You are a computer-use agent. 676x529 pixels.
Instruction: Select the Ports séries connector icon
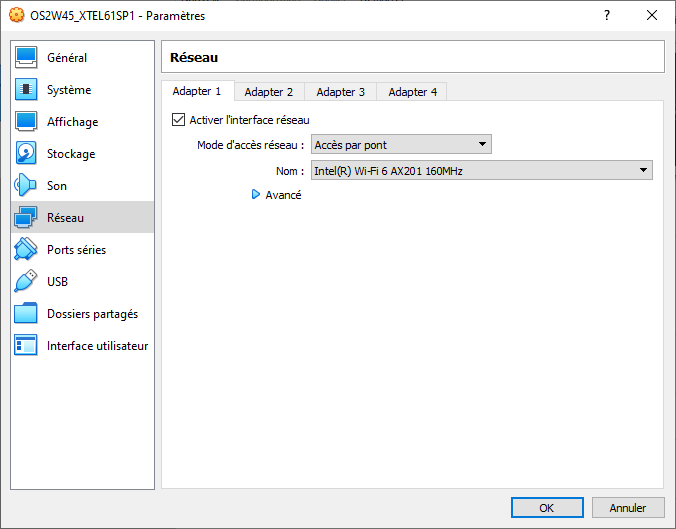coord(27,250)
